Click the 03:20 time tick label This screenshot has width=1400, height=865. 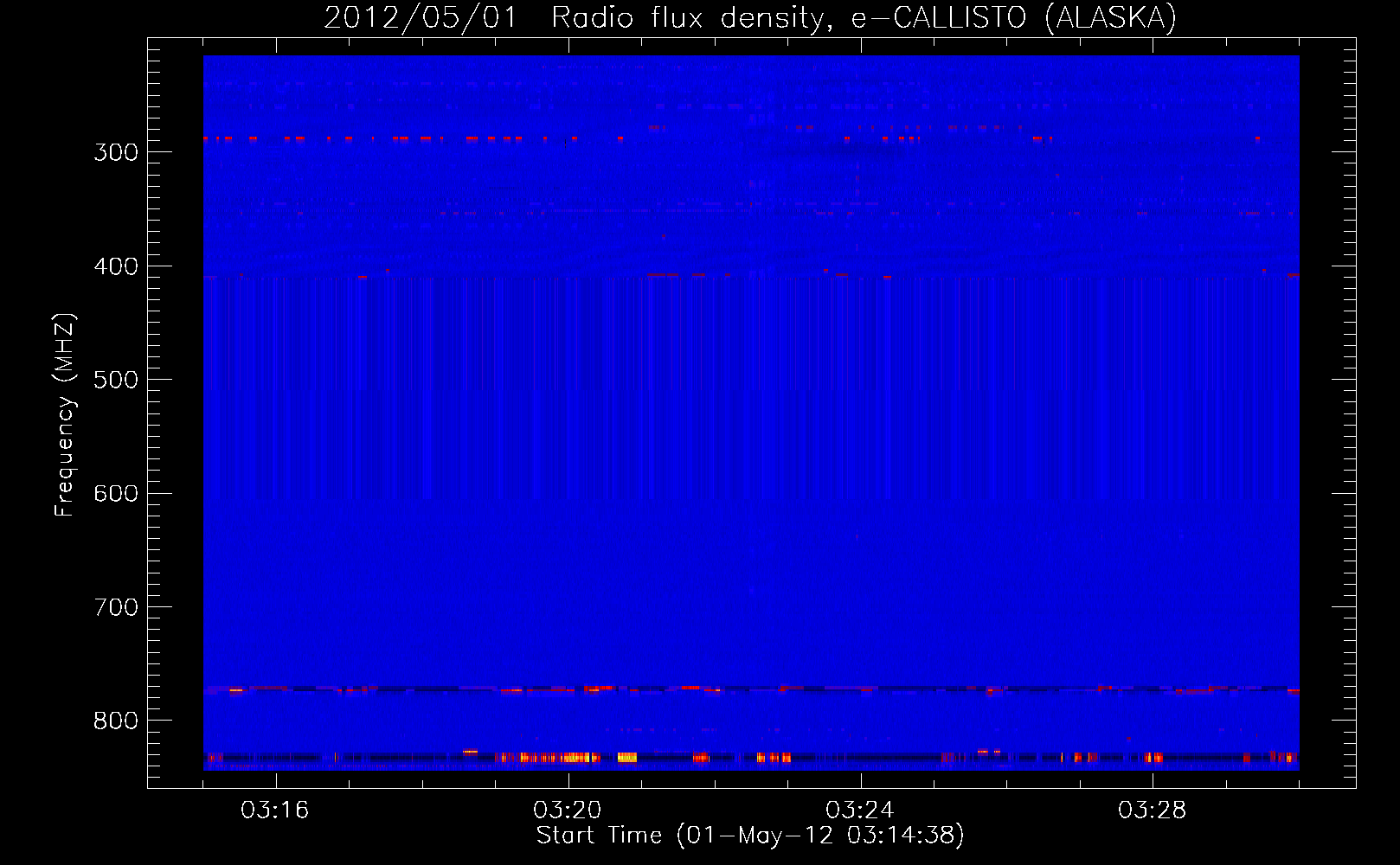point(568,811)
